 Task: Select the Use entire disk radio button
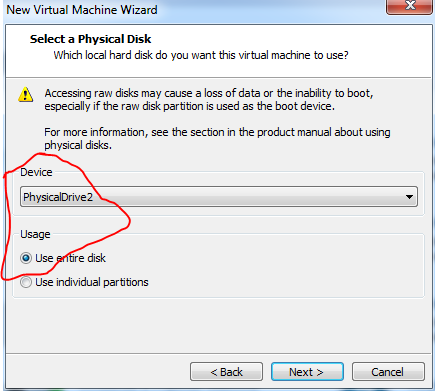pyautogui.click(x=26, y=258)
